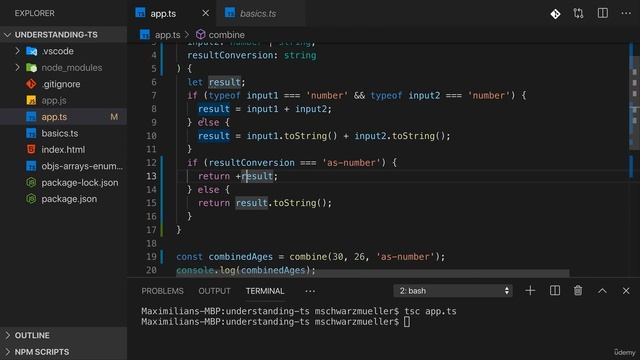Select the TERMINAL panel tab
This screenshot has width=640, height=360.
pyautogui.click(x=265, y=291)
